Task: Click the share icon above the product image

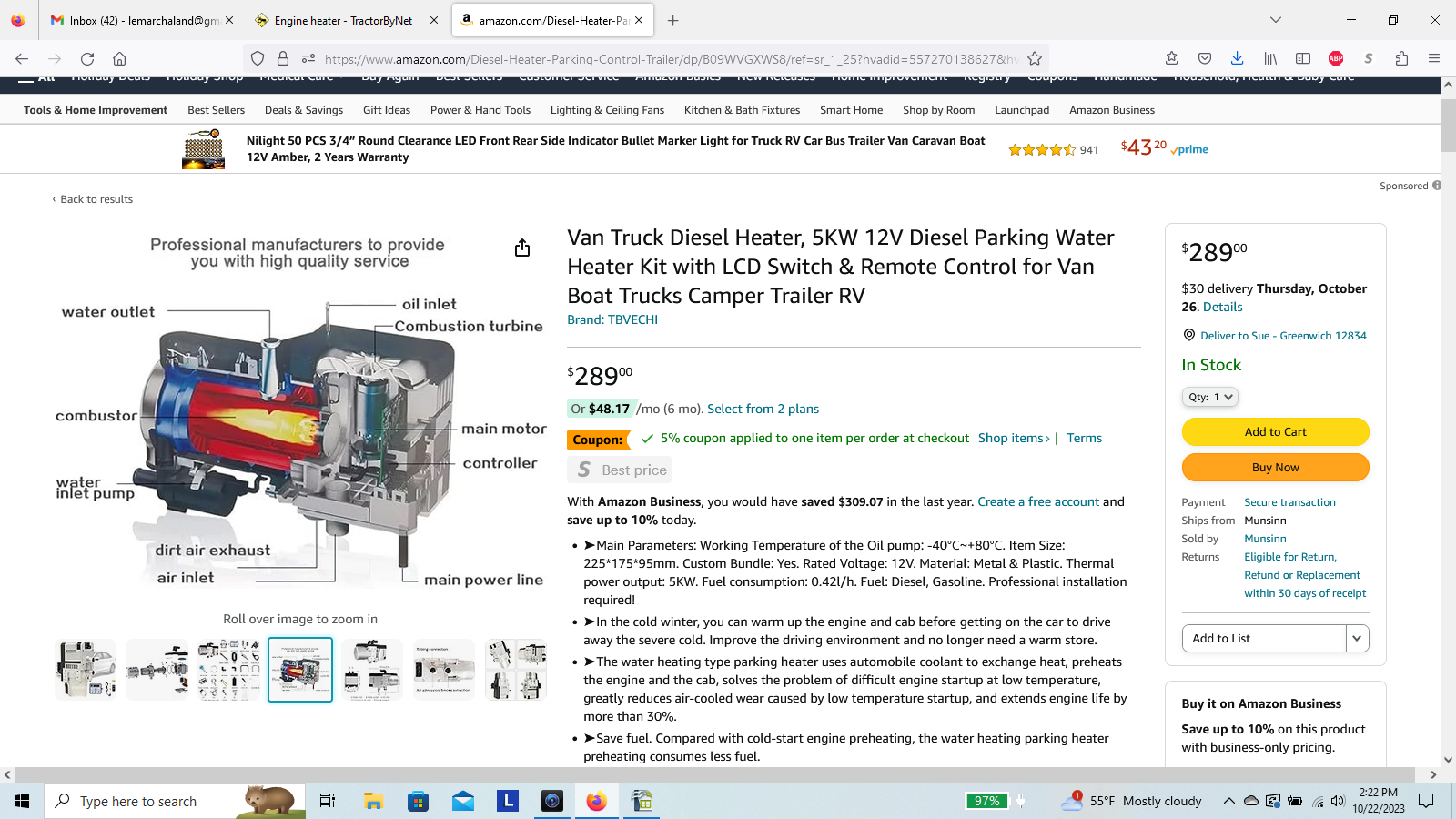Action: tap(522, 248)
